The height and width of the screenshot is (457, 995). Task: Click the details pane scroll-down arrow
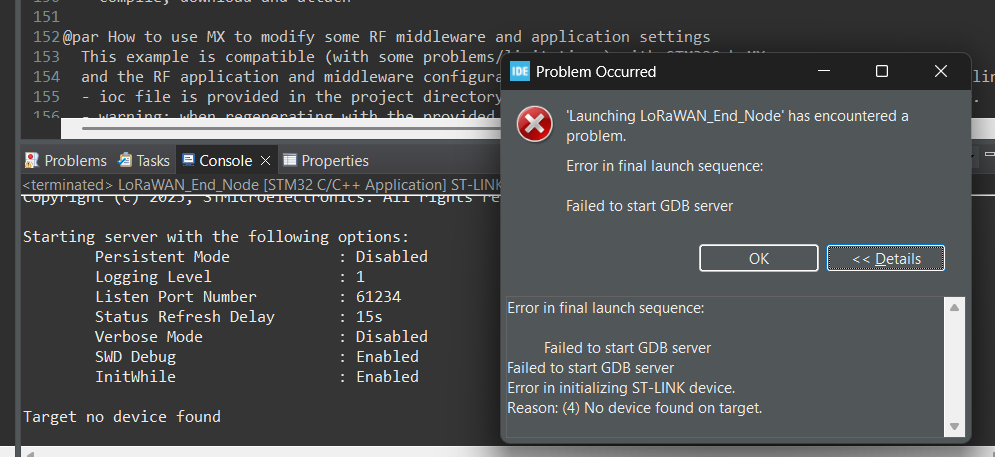click(955, 427)
